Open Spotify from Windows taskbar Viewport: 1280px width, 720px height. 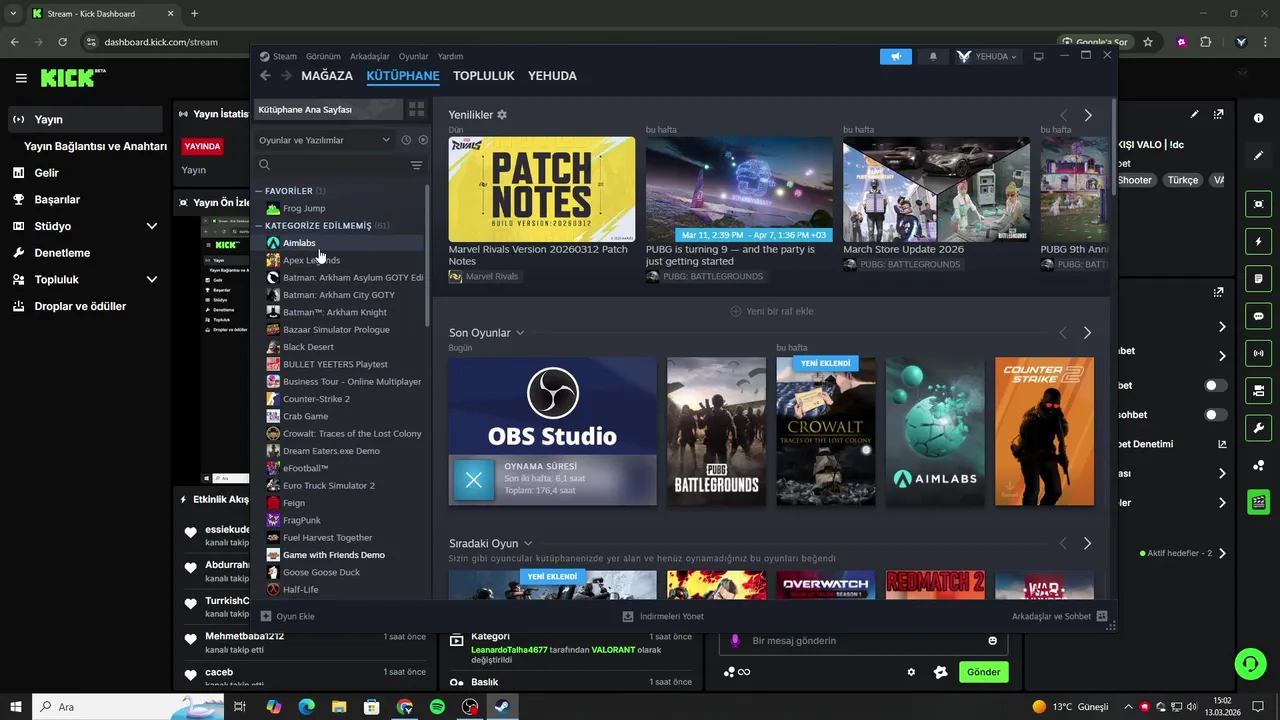[437, 707]
